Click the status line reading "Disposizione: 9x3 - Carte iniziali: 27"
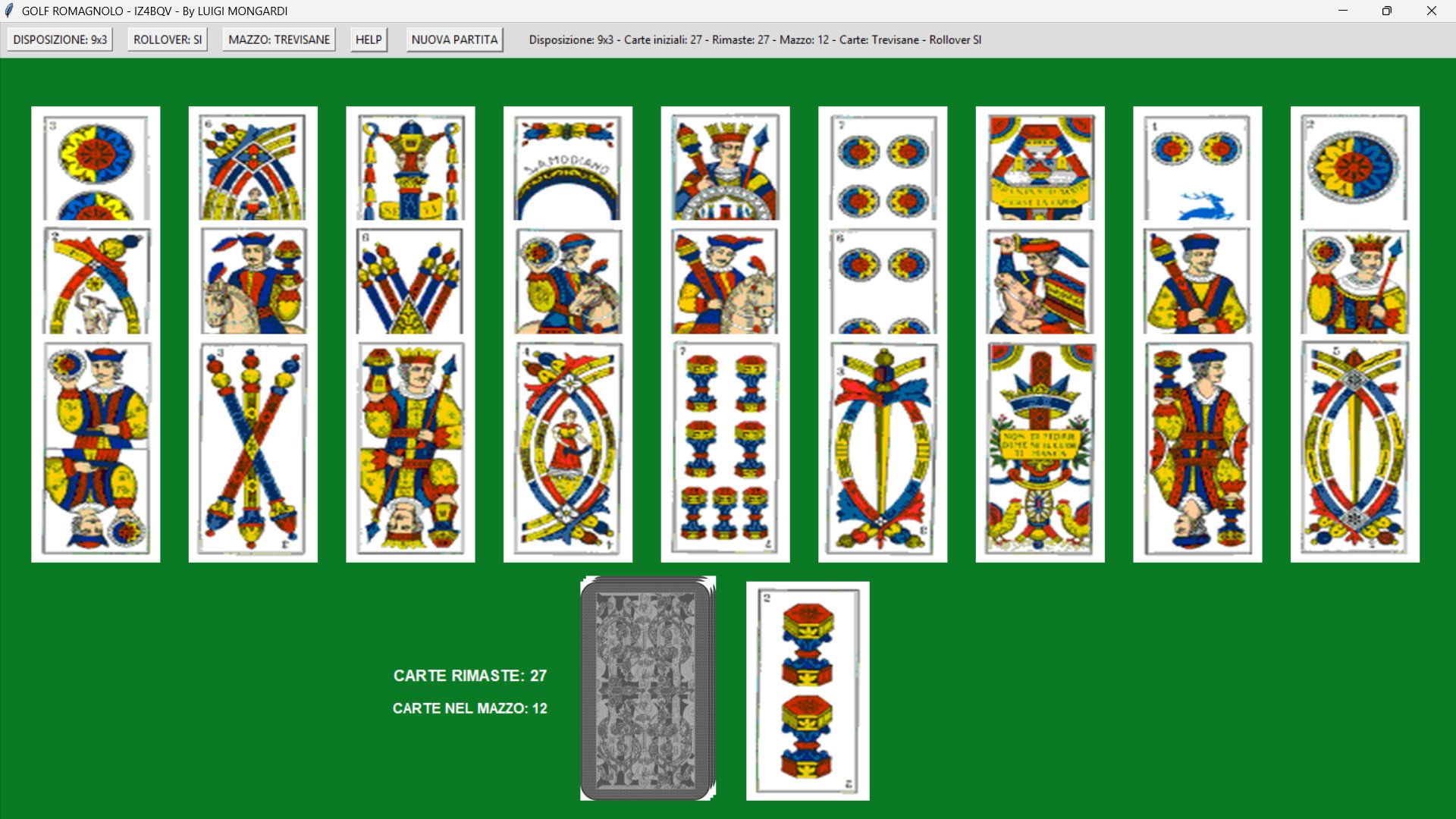The image size is (1456, 819). tap(755, 39)
